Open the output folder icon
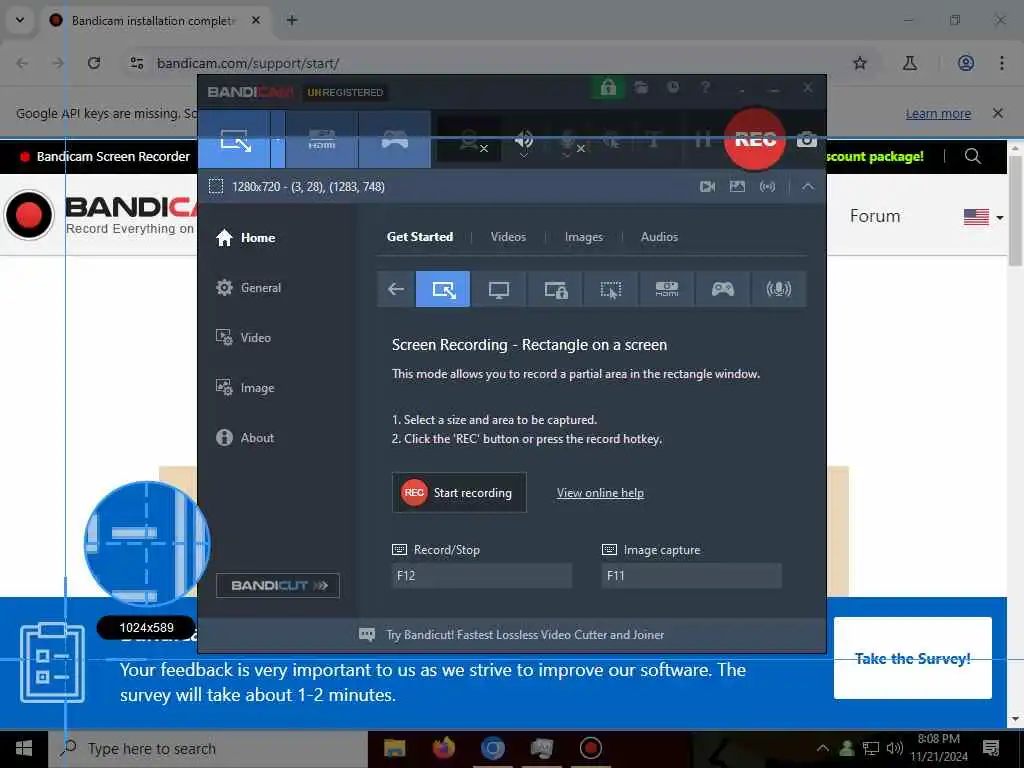Screen dimensions: 1024x768 pos(641,87)
